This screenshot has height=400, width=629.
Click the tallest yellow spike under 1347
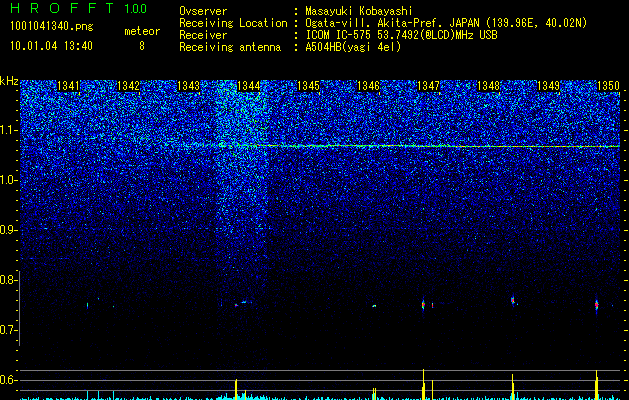tap(424, 384)
